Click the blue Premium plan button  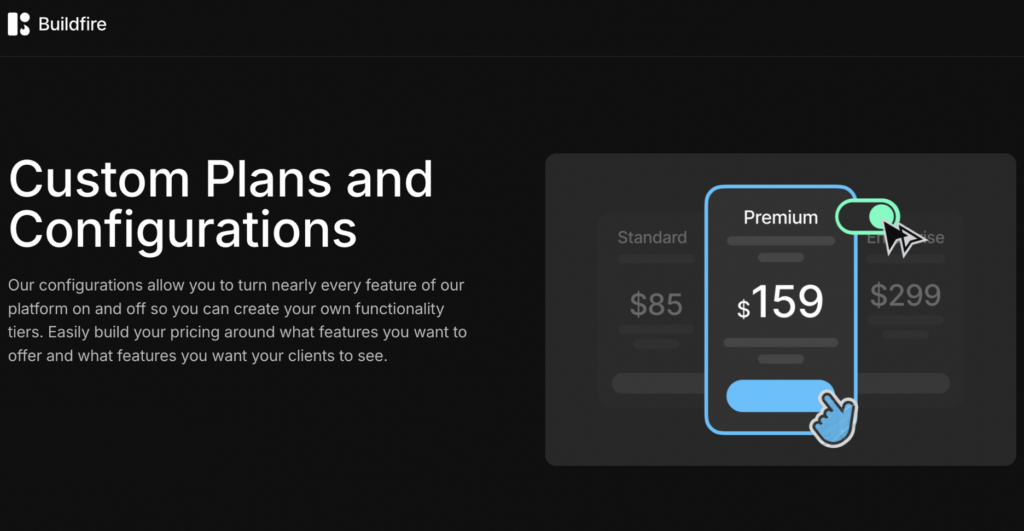pyautogui.click(x=780, y=396)
